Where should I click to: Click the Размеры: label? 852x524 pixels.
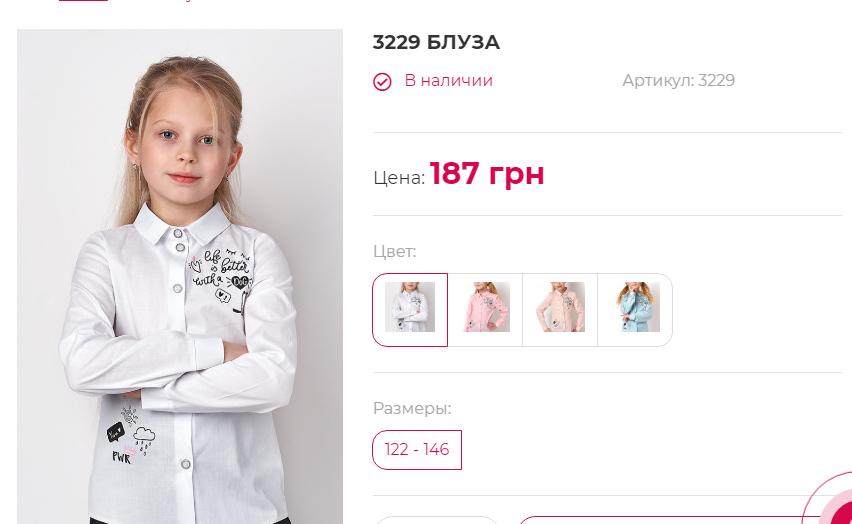pos(412,408)
